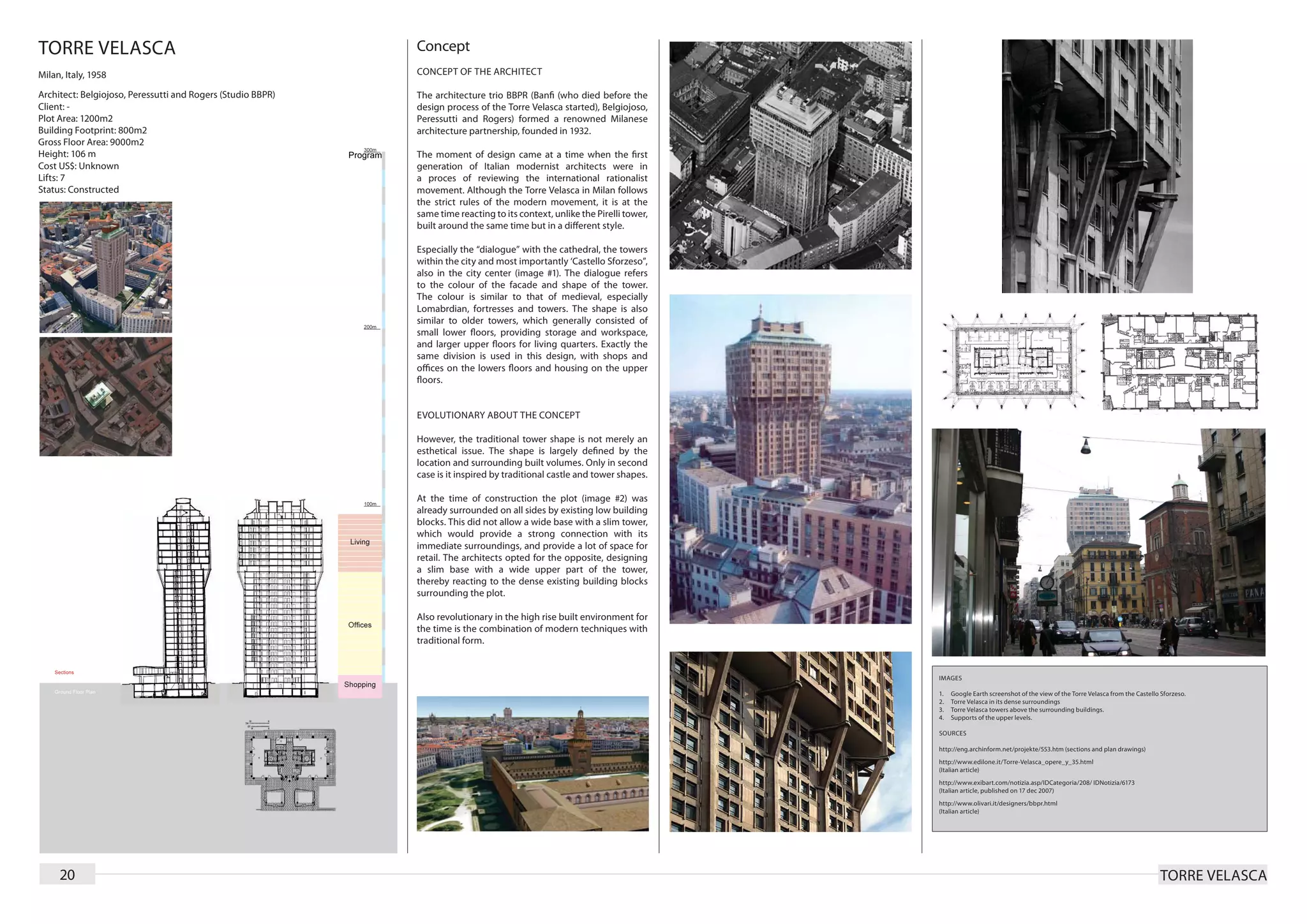Screen dimensions: 1307x924
Task: Open the left floor plan with radiating struts
Action: point(1014,361)
